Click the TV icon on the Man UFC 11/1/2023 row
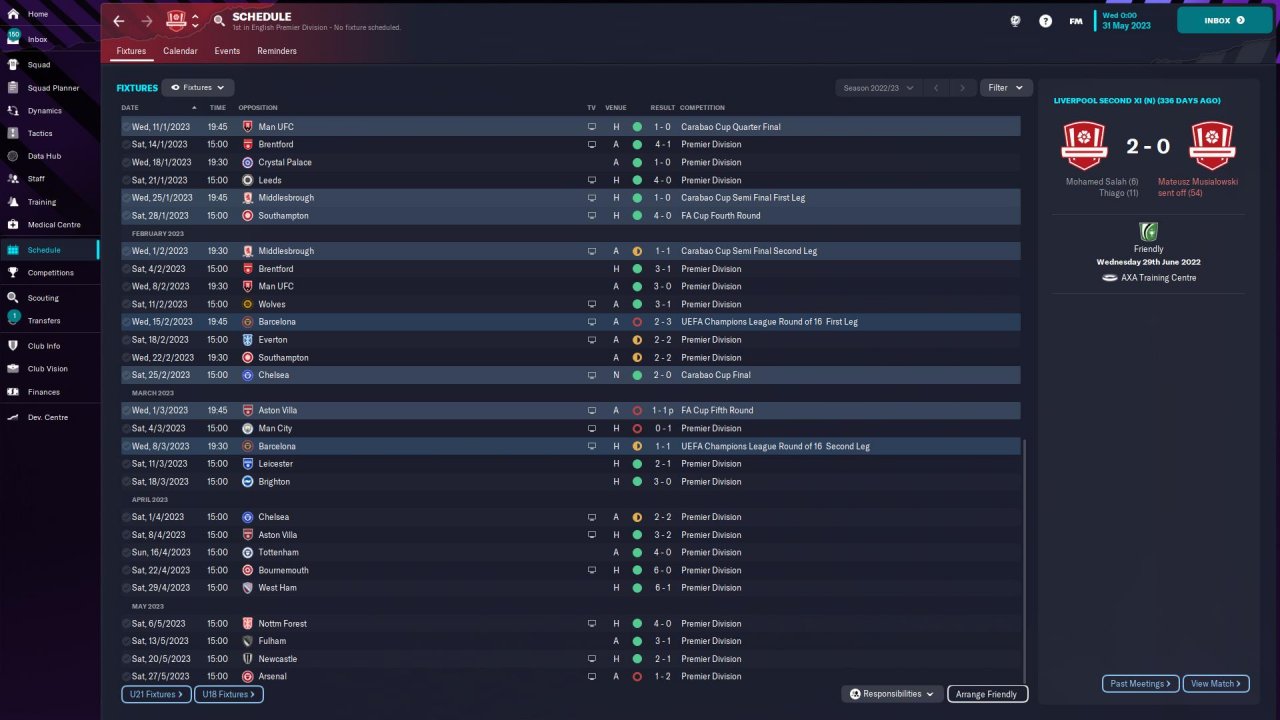The width and height of the screenshot is (1280, 720). (592, 127)
